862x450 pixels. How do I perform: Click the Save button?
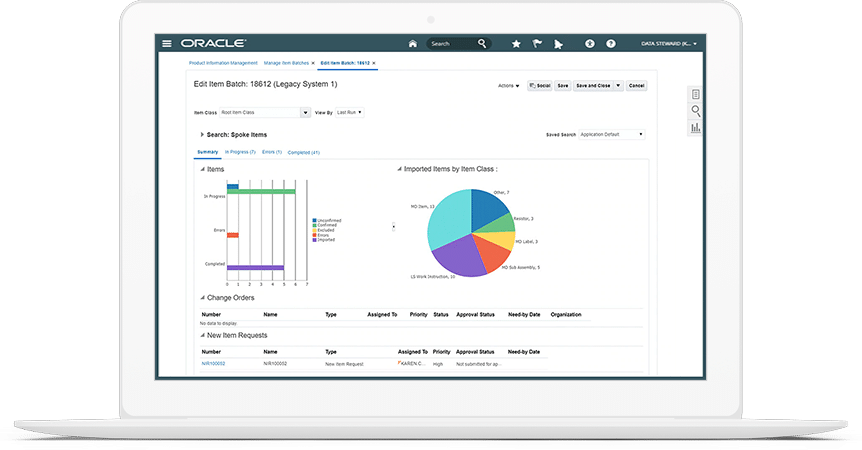coord(563,86)
